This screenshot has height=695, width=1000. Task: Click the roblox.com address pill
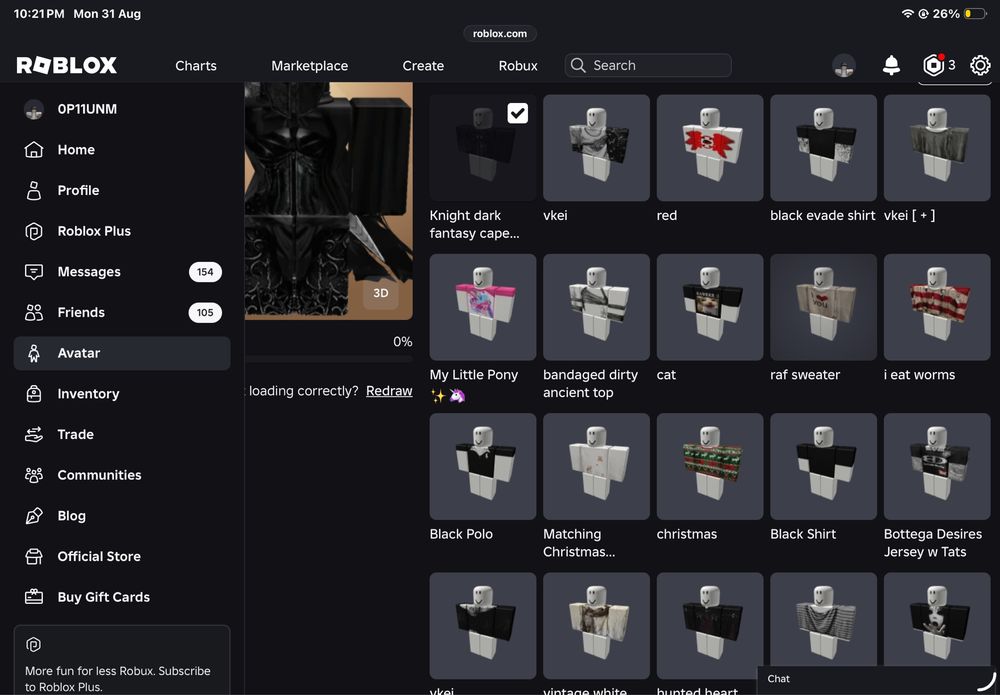coord(500,34)
